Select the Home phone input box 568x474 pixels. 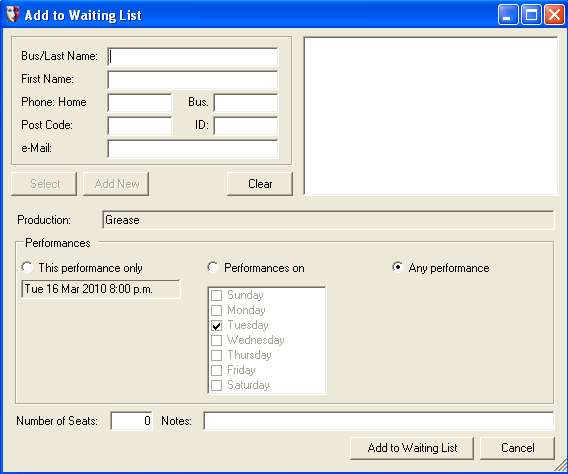(x=140, y=103)
